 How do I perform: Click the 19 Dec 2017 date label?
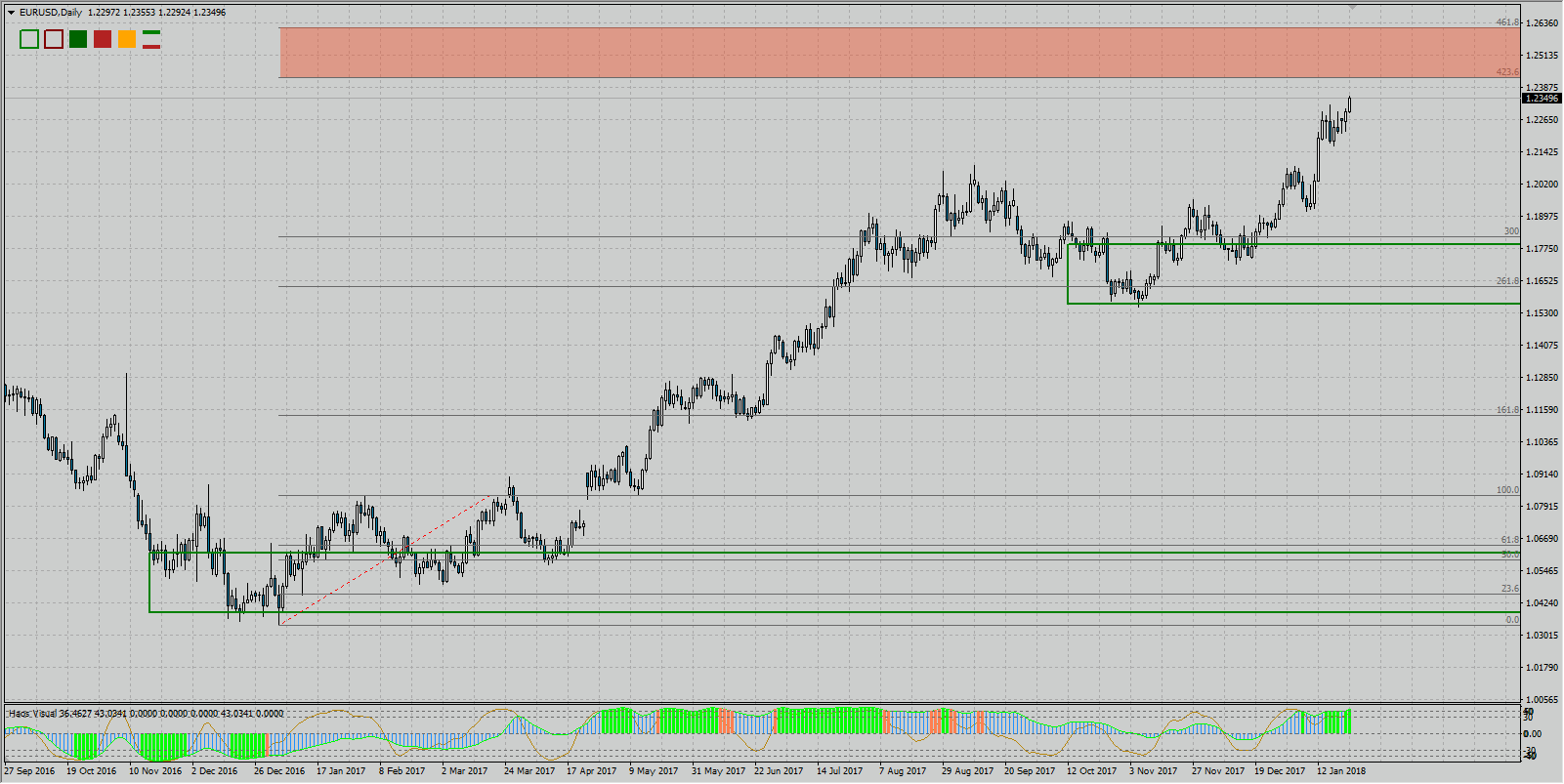1280,771
